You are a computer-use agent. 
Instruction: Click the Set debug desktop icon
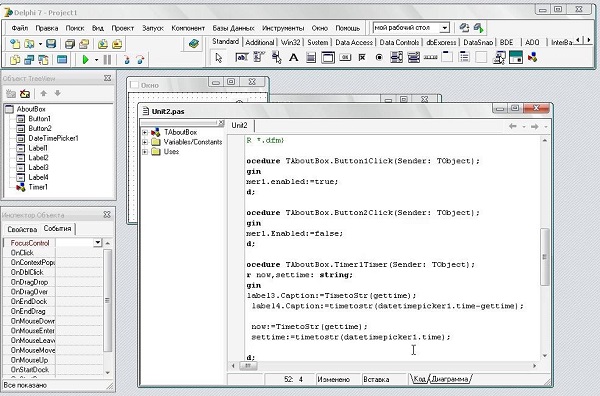[479, 28]
